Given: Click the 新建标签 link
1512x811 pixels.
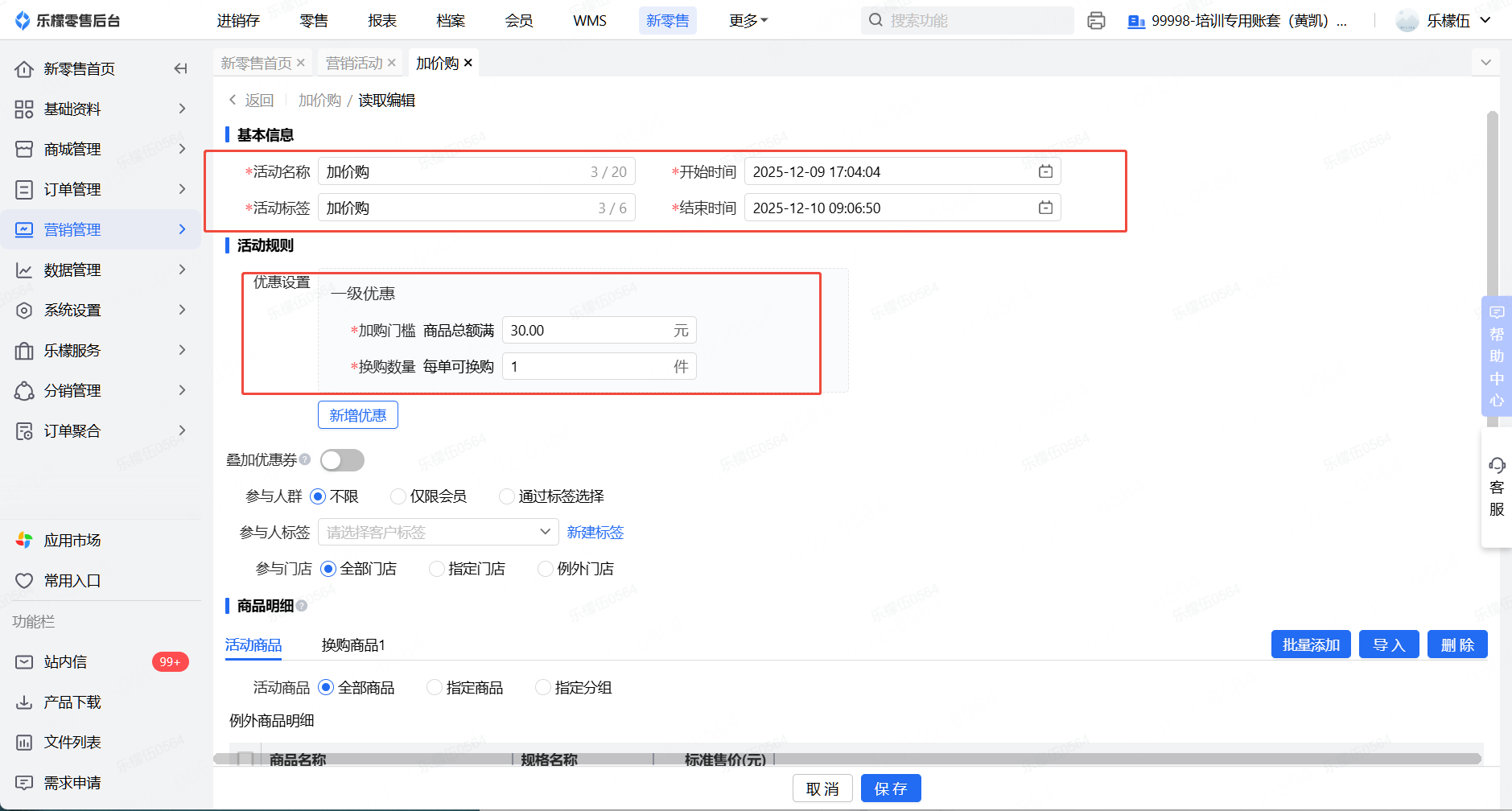Looking at the screenshot, I should 595,533.
